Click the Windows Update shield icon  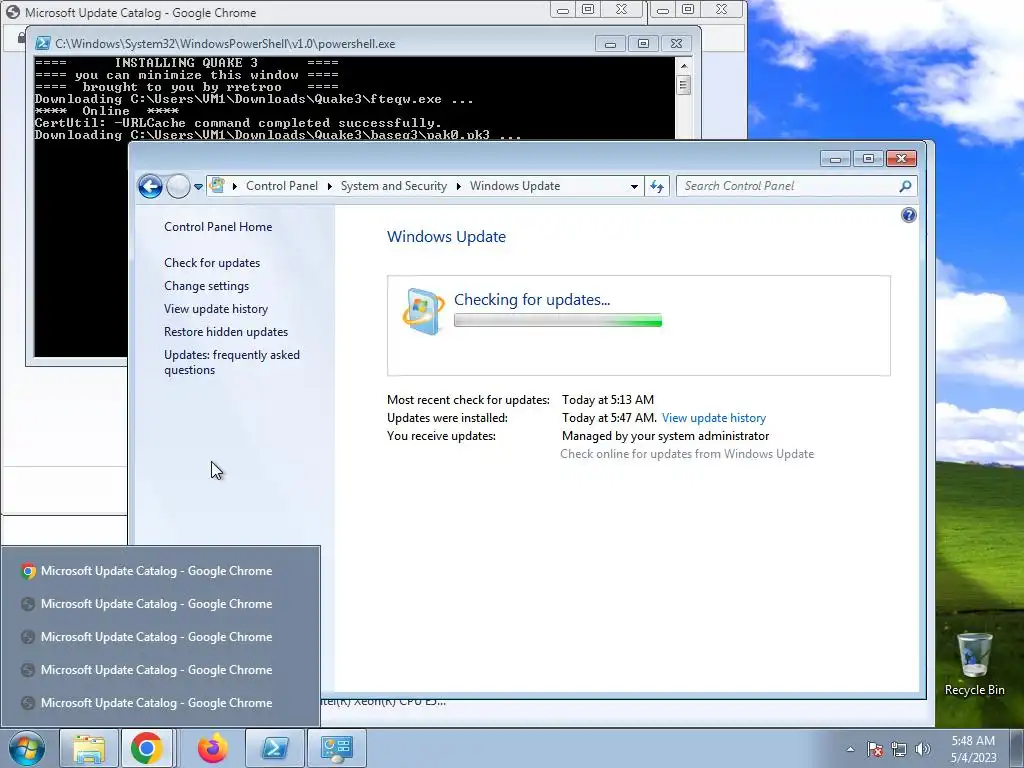(x=423, y=311)
